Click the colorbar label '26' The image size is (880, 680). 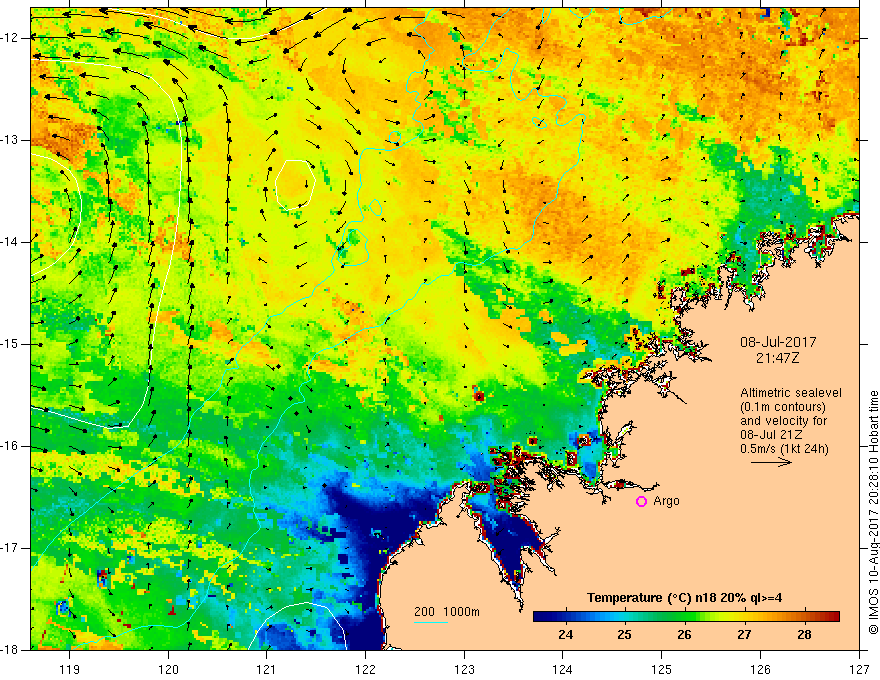[684, 635]
